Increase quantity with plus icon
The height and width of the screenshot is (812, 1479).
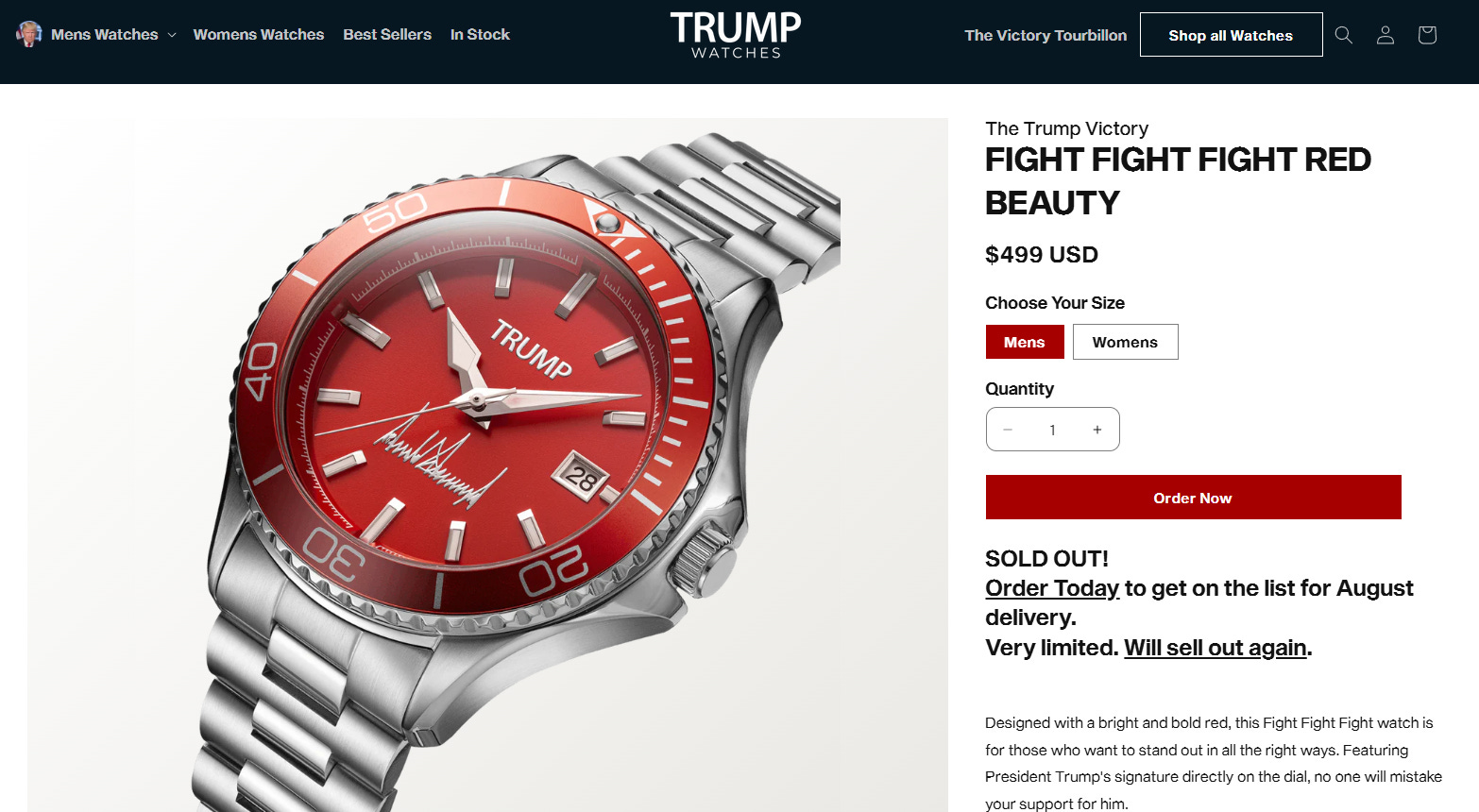point(1096,430)
